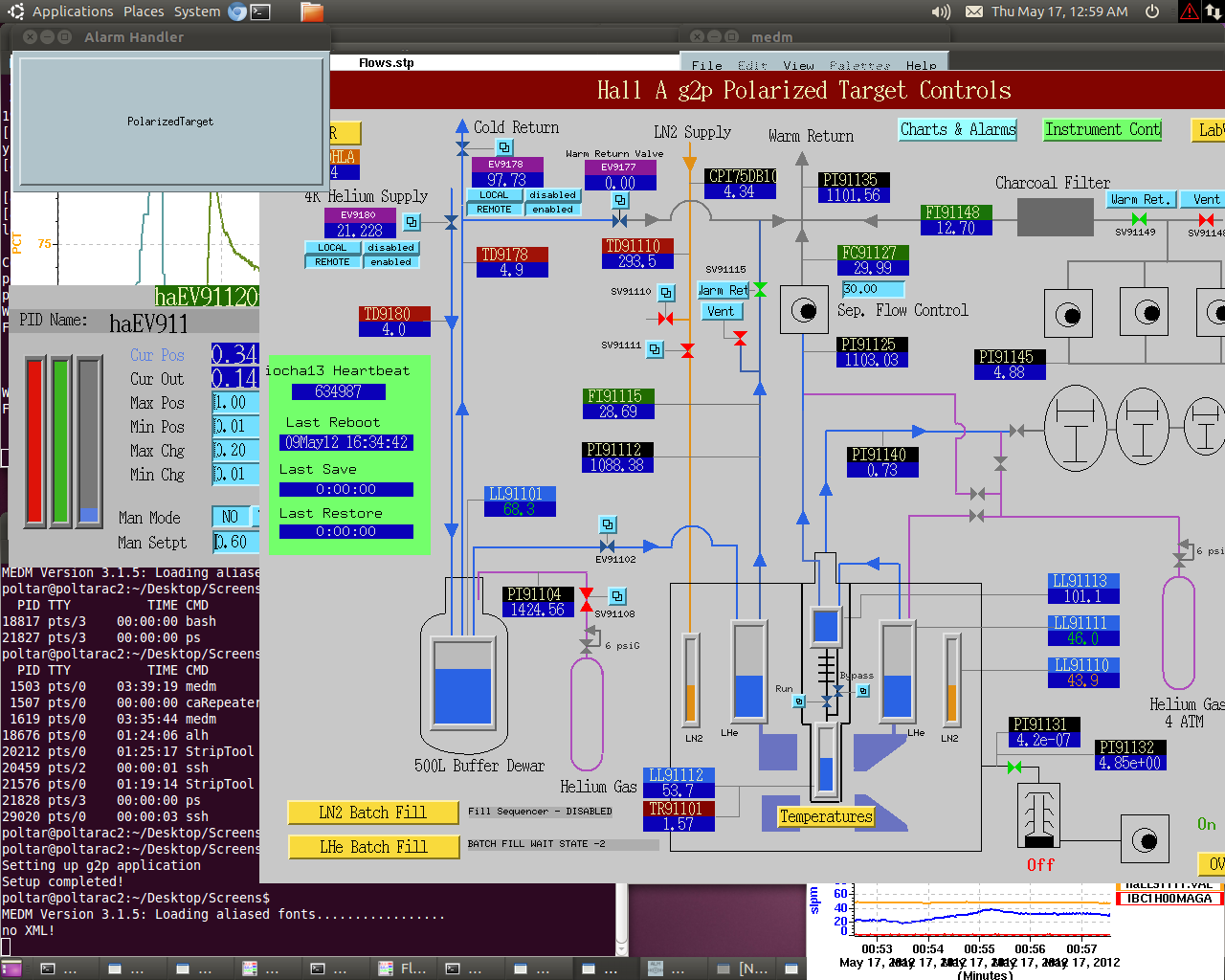Open the EV9177 Warm Return Valve related display icon
1225x980 pixels.
620,200
